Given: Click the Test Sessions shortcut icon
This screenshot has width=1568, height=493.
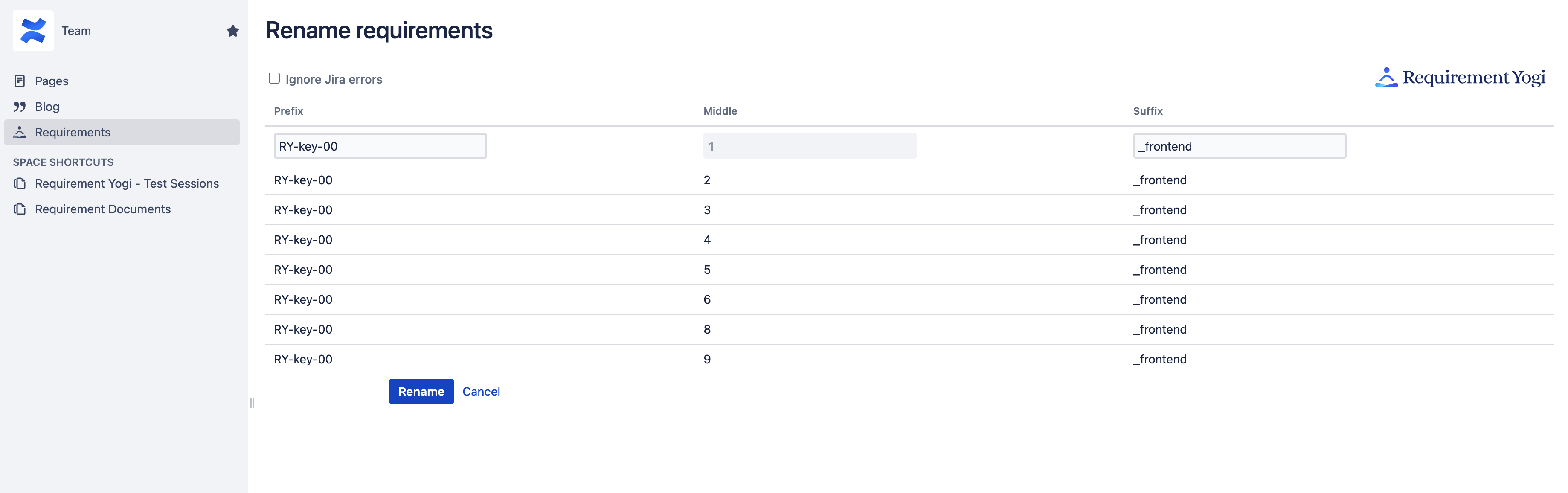Looking at the screenshot, I should 20,183.
